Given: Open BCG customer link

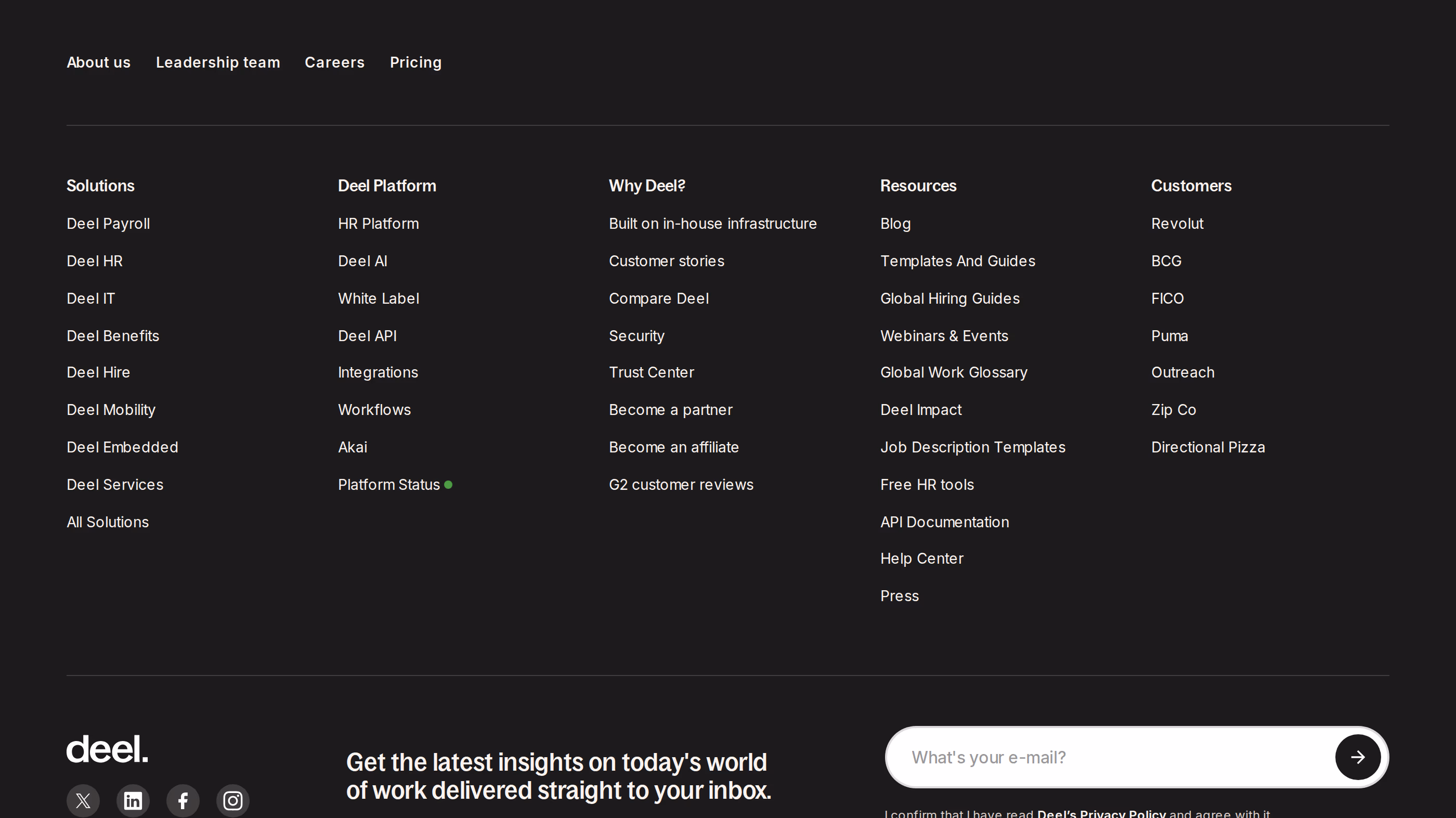Looking at the screenshot, I should pos(1166,261).
